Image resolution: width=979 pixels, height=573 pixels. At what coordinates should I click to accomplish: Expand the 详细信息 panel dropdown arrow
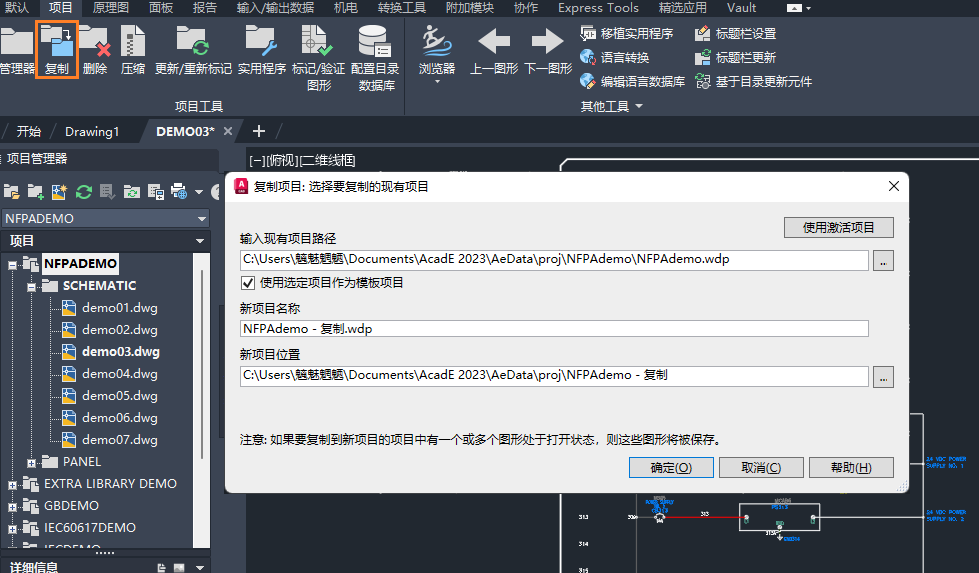[x=200, y=567]
